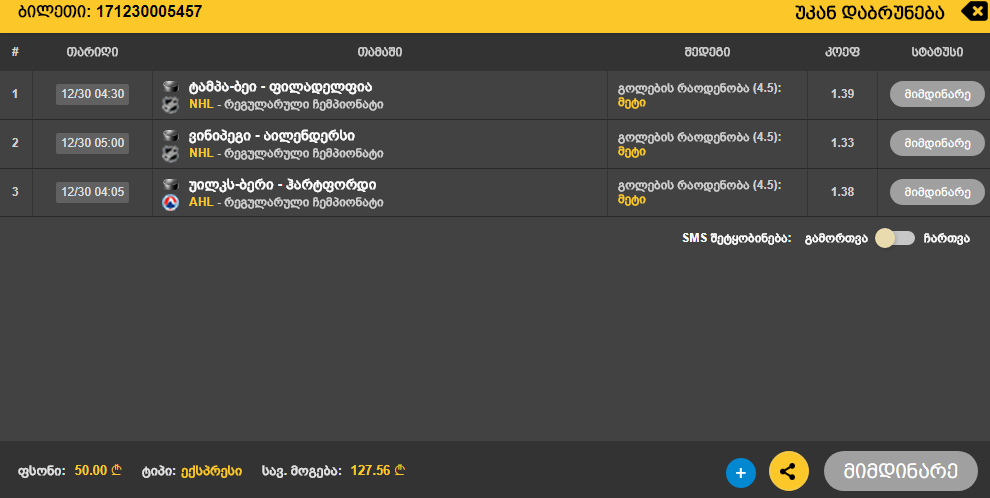Click the შედეგი column header
Image resolution: width=990 pixels, height=498 pixels.
tap(707, 52)
